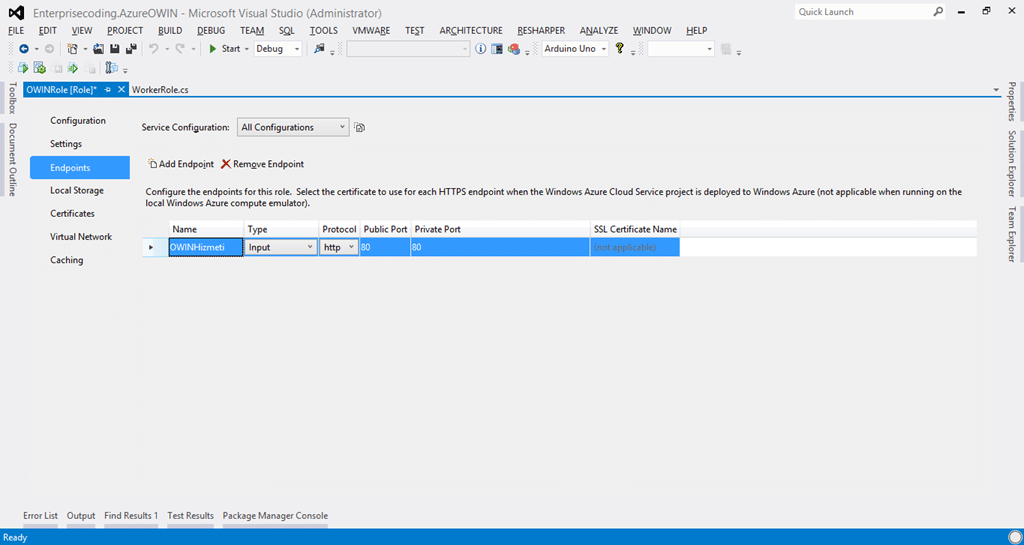The height and width of the screenshot is (545, 1024).
Task: Expand the open documents list arrow
Action: pyautogui.click(x=996, y=90)
